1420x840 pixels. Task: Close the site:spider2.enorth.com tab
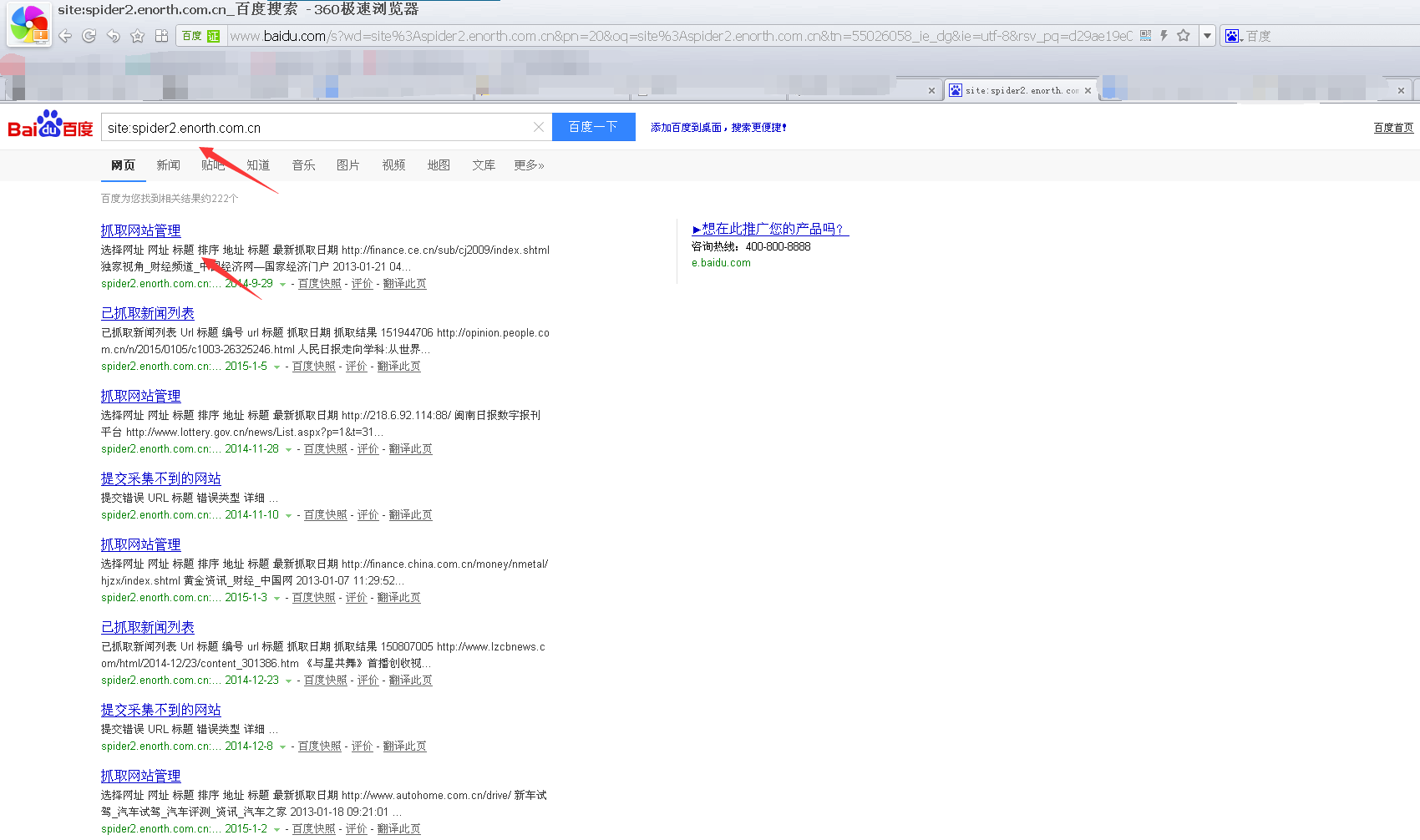pos(1088,90)
